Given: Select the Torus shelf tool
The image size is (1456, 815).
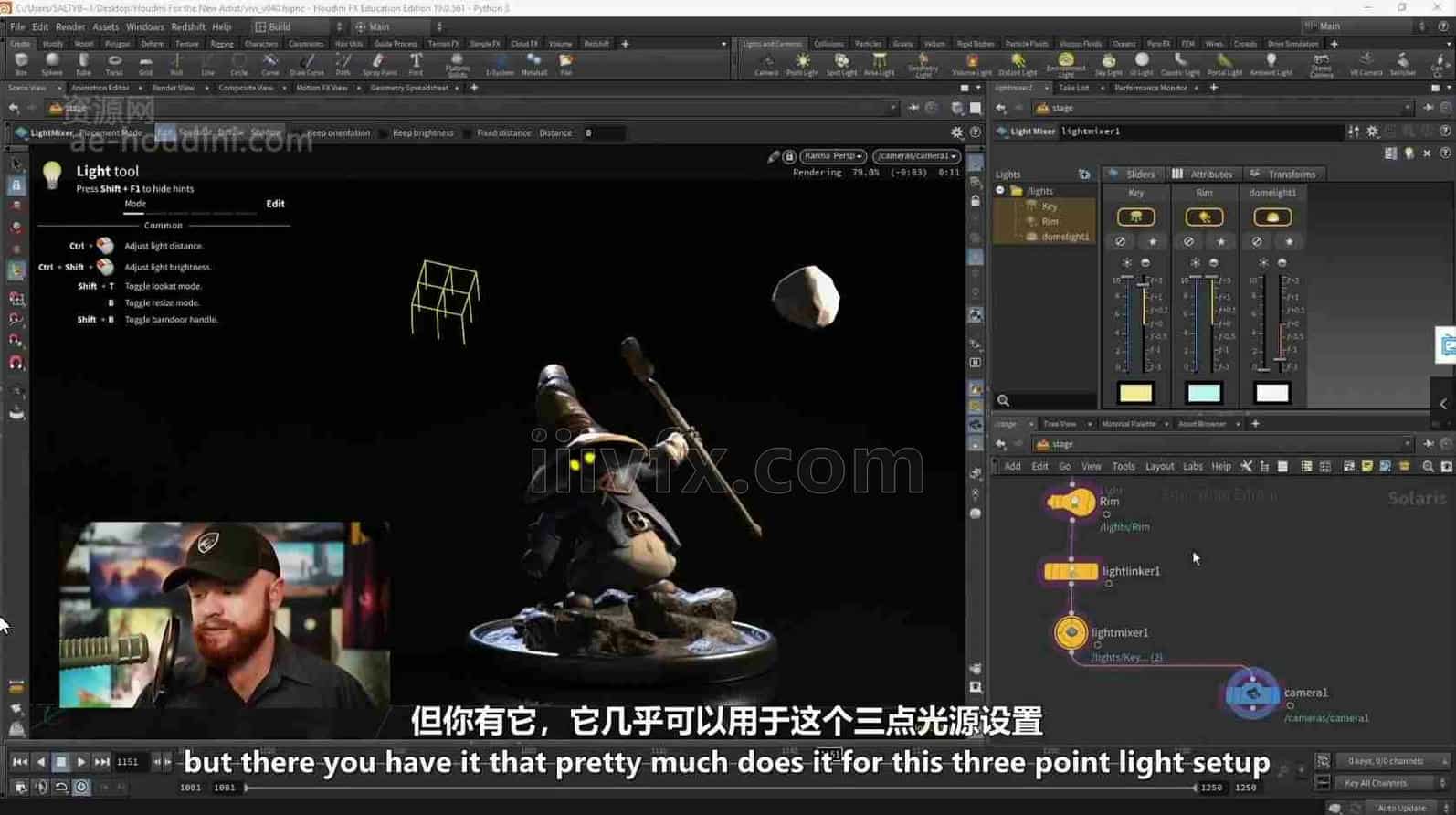Looking at the screenshot, I should [x=114, y=64].
